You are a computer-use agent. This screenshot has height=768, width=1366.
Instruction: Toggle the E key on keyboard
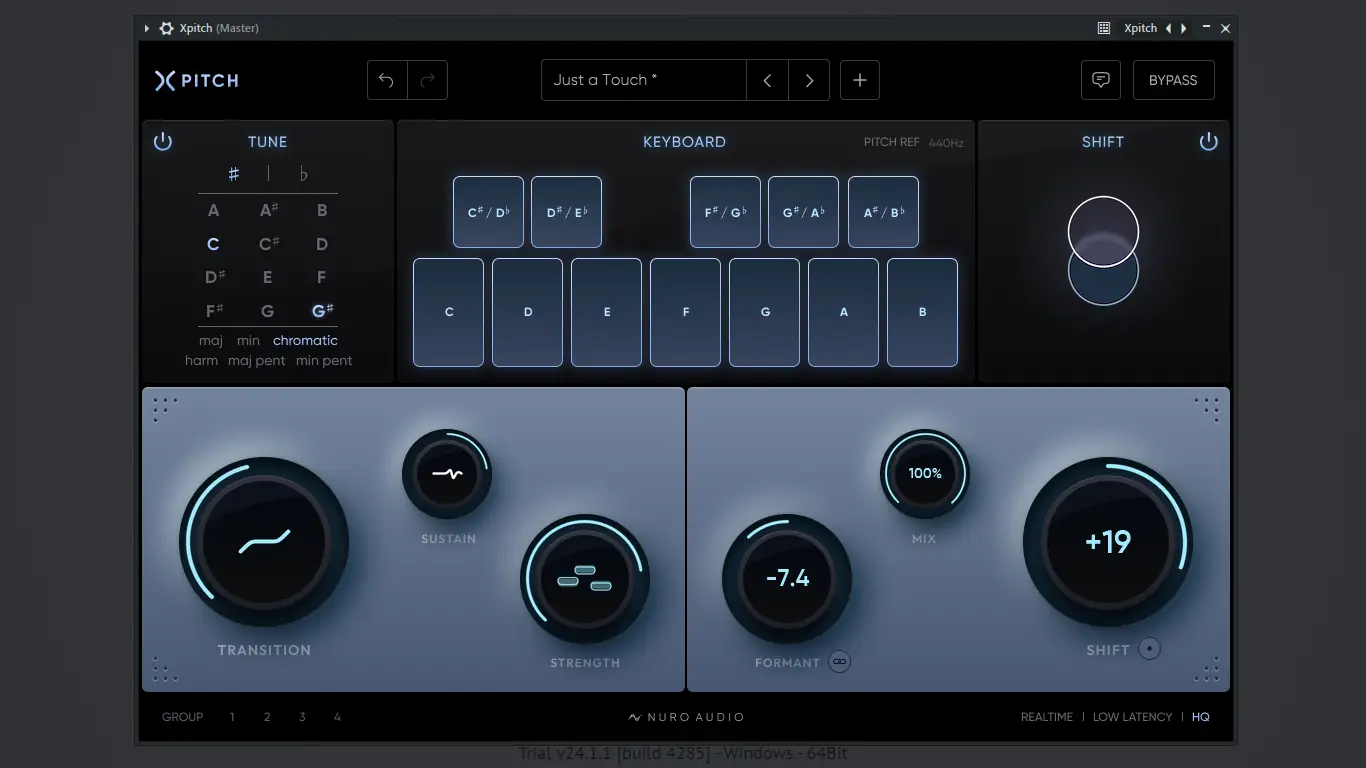(x=606, y=312)
